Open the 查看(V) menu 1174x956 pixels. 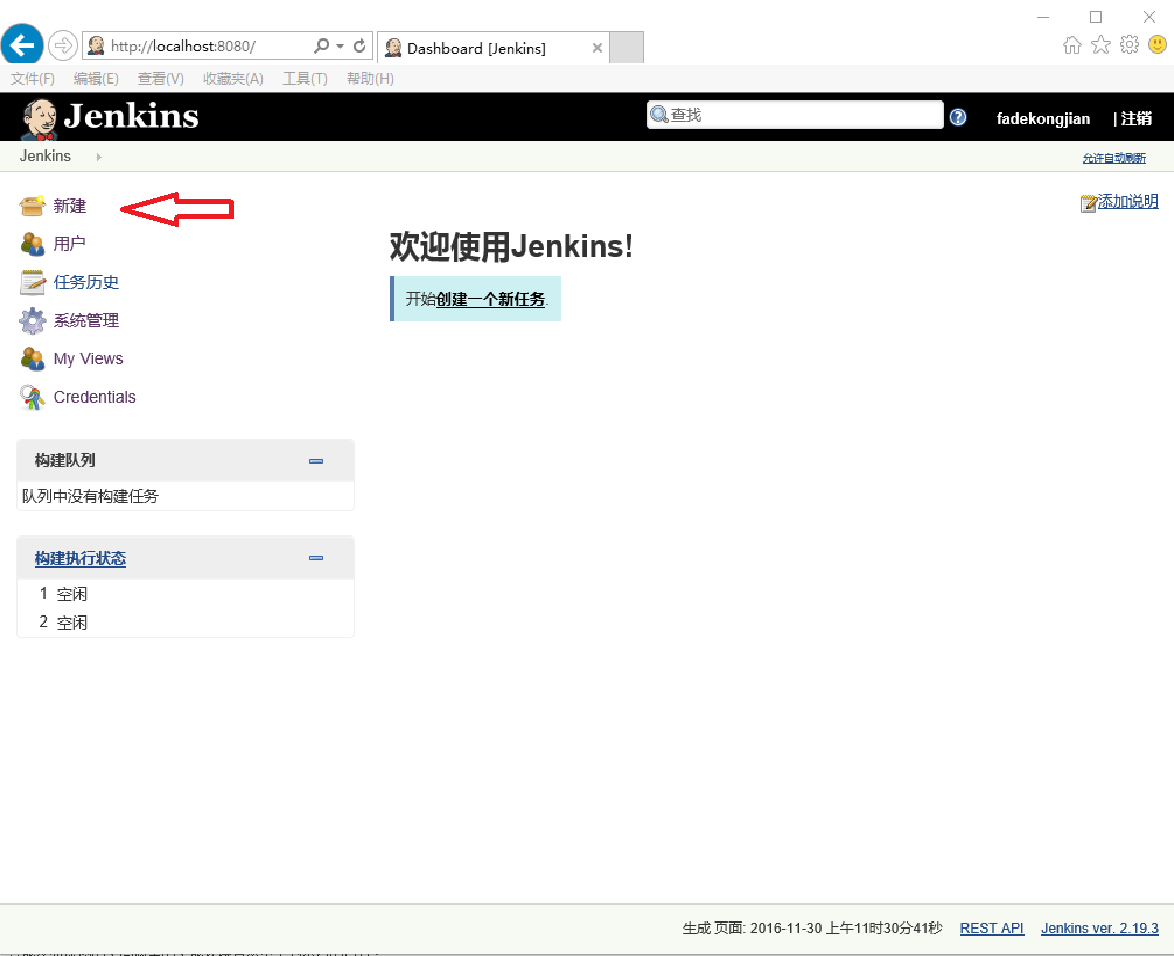160,79
